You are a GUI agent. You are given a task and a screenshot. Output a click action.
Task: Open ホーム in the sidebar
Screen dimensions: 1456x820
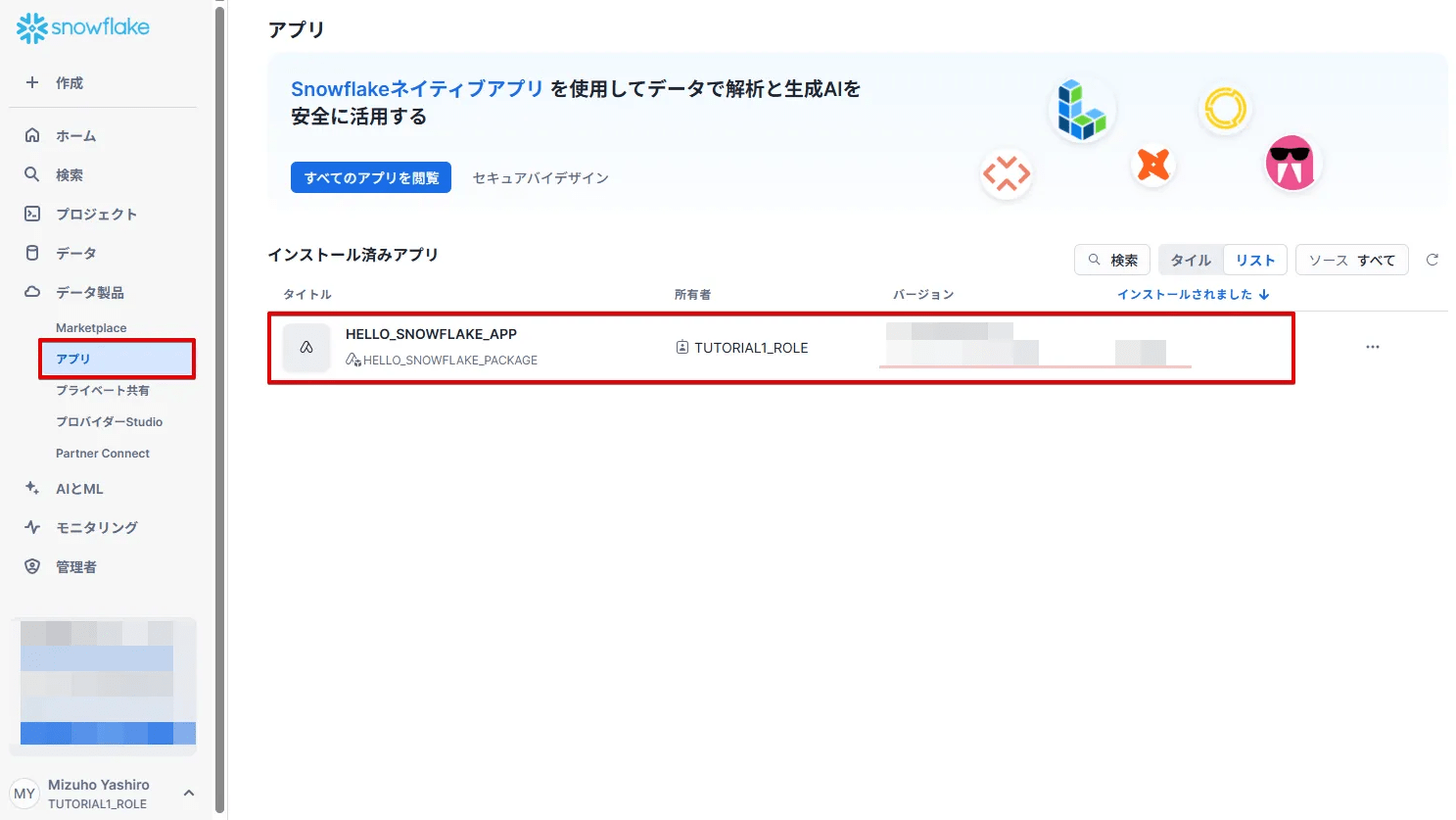(76, 135)
